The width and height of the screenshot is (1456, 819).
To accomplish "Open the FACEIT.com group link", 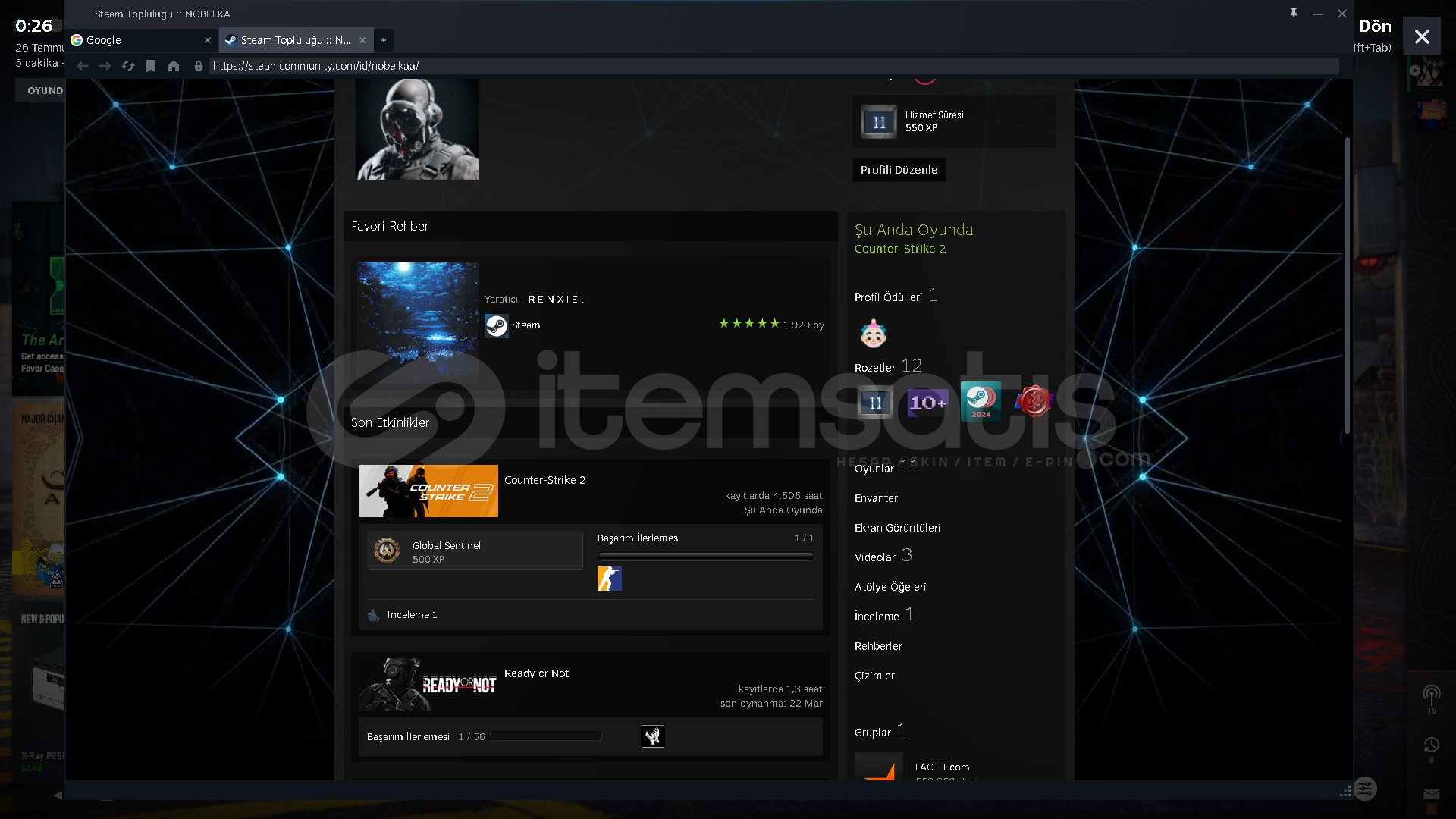I will 942,767.
